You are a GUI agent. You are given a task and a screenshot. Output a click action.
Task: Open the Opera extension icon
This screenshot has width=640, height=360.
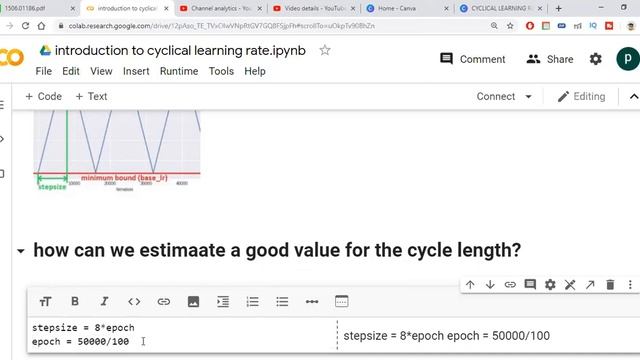point(530,26)
